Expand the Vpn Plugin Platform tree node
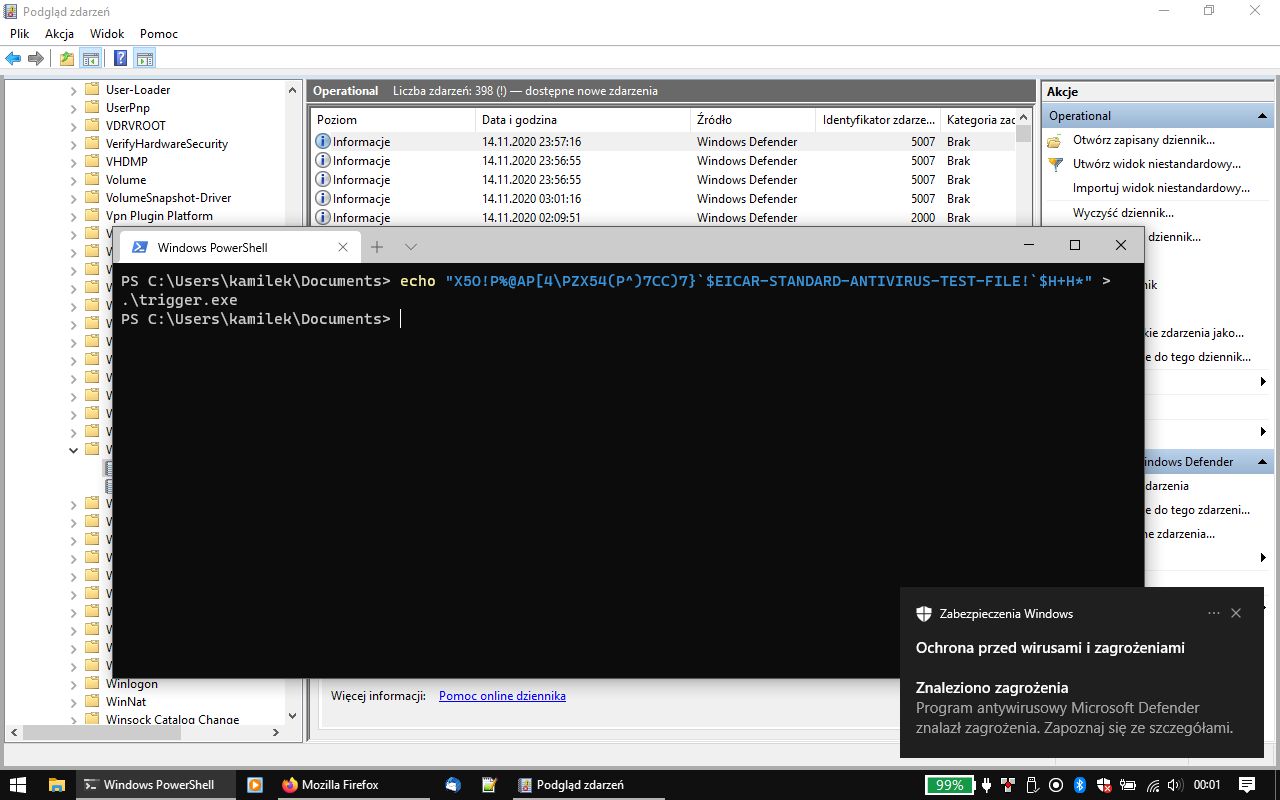Image resolution: width=1280 pixels, height=800 pixels. (x=74, y=216)
